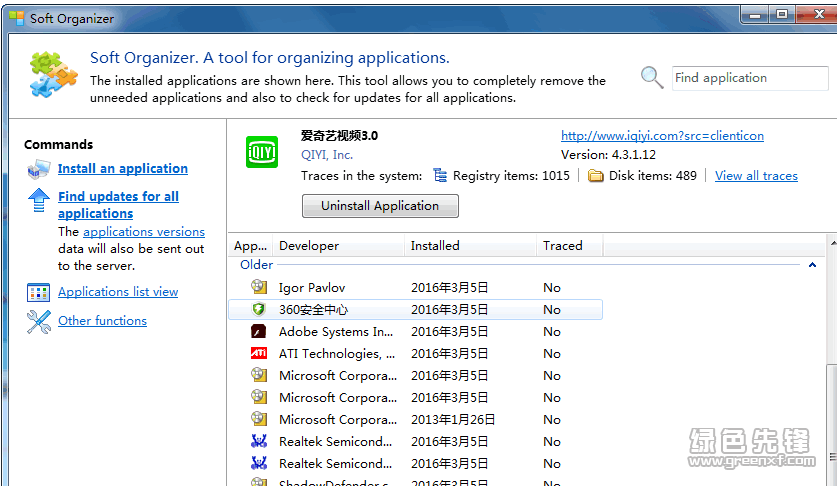Click the Adobe Systems row icon
837x486 pixels.
click(x=259, y=331)
